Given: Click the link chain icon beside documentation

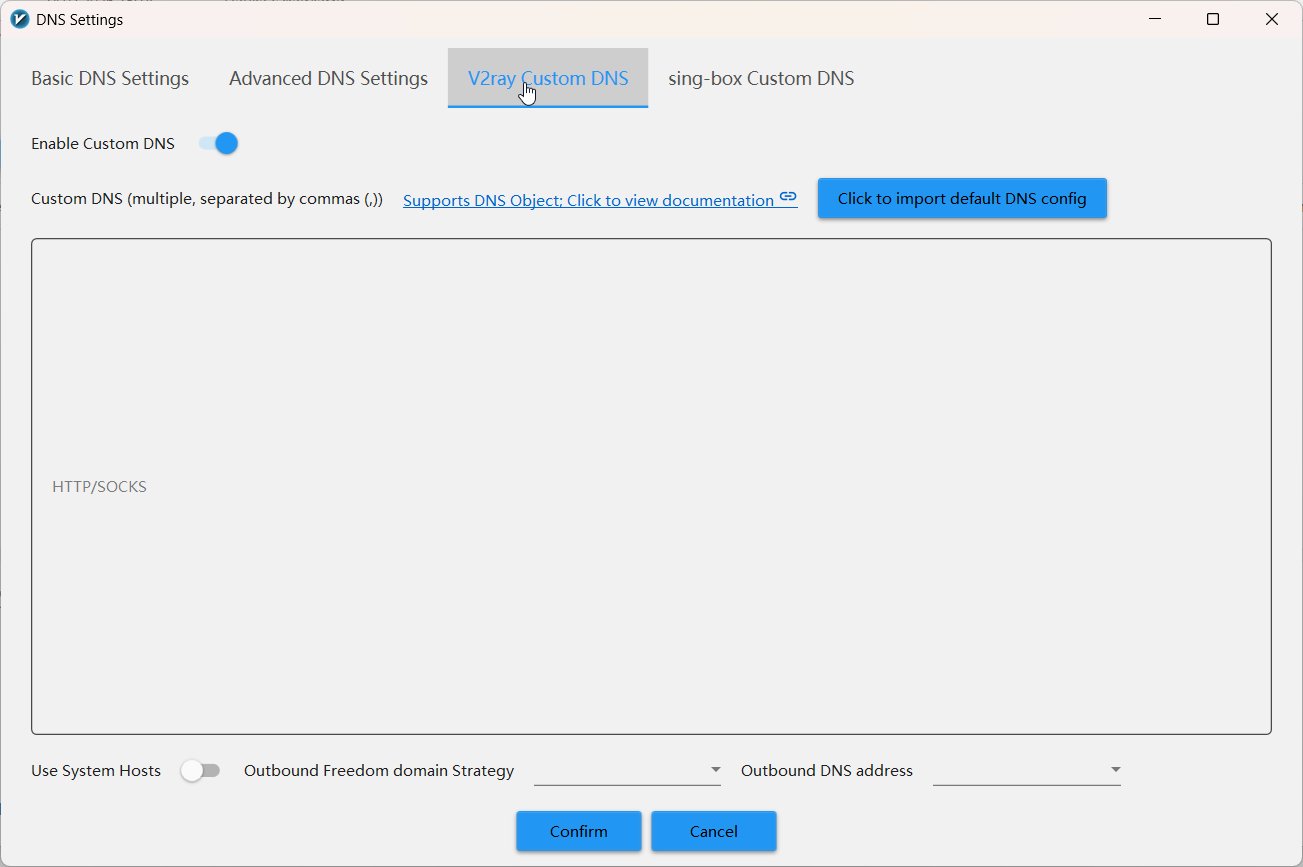Looking at the screenshot, I should tap(788, 197).
